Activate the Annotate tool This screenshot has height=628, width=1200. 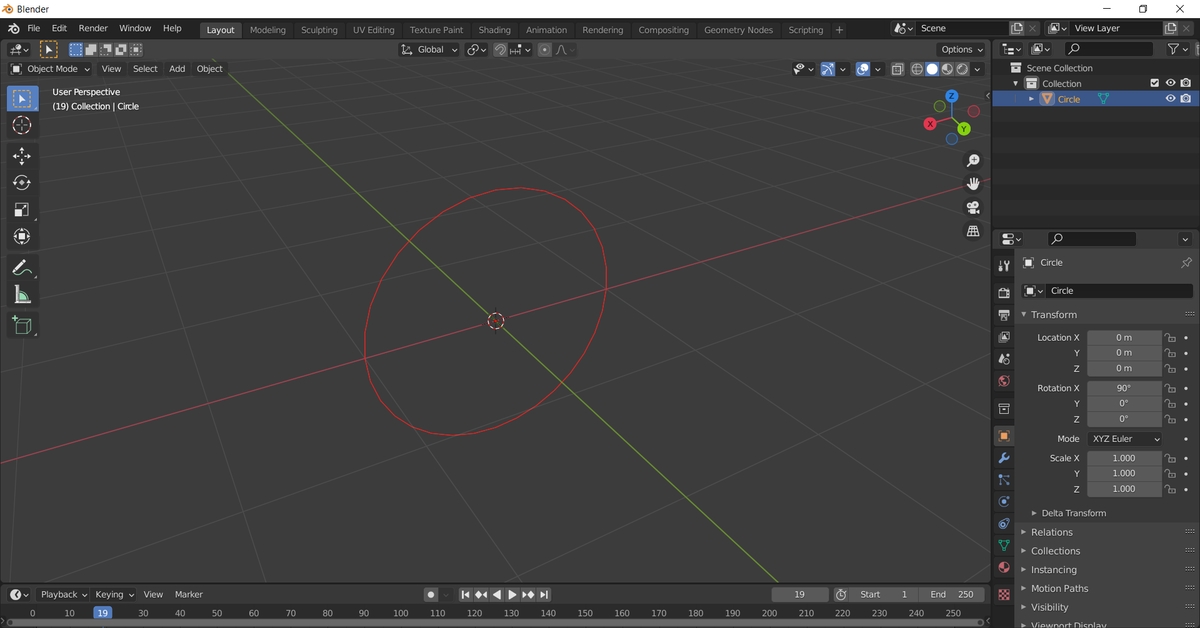pos(22,268)
